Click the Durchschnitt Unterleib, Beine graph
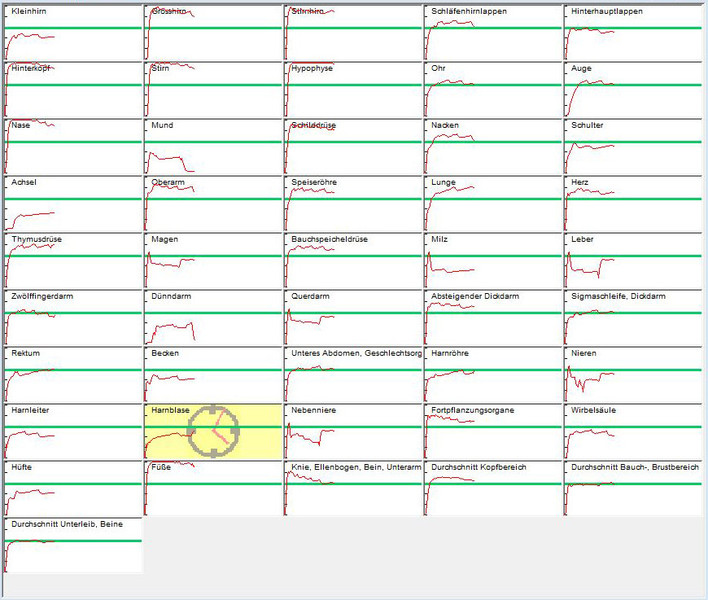This screenshot has height=600, width=708. [x=73, y=545]
